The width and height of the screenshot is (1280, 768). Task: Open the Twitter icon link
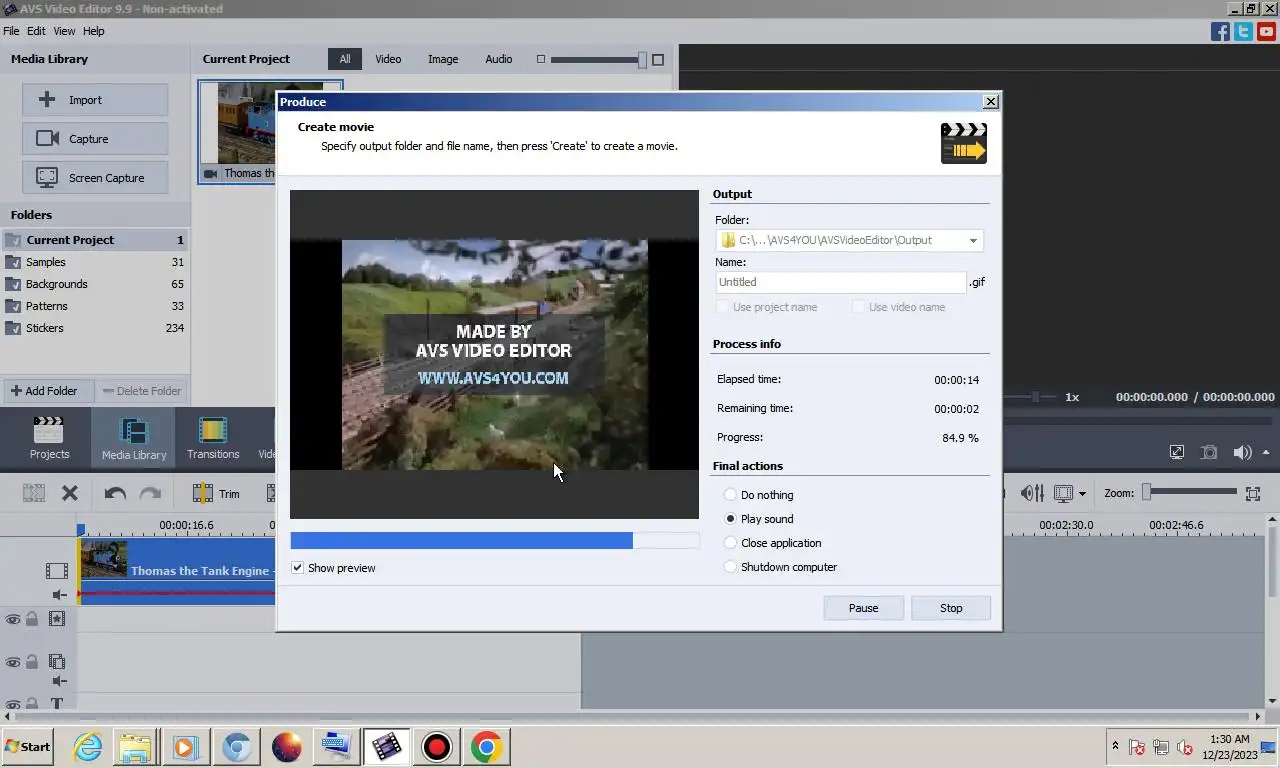click(1243, 31)
